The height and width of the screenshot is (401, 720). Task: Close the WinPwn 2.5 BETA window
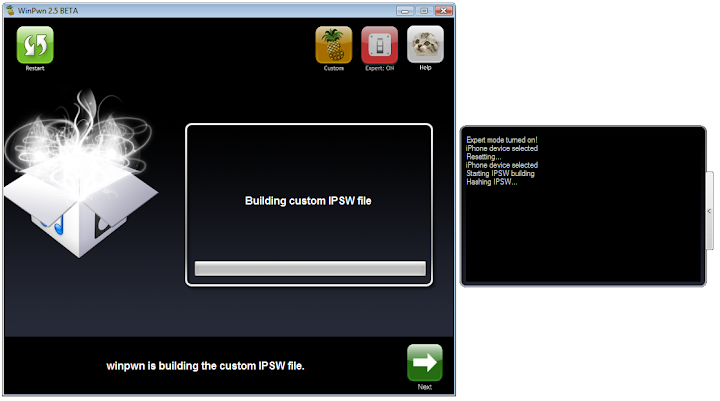(444, 11)
